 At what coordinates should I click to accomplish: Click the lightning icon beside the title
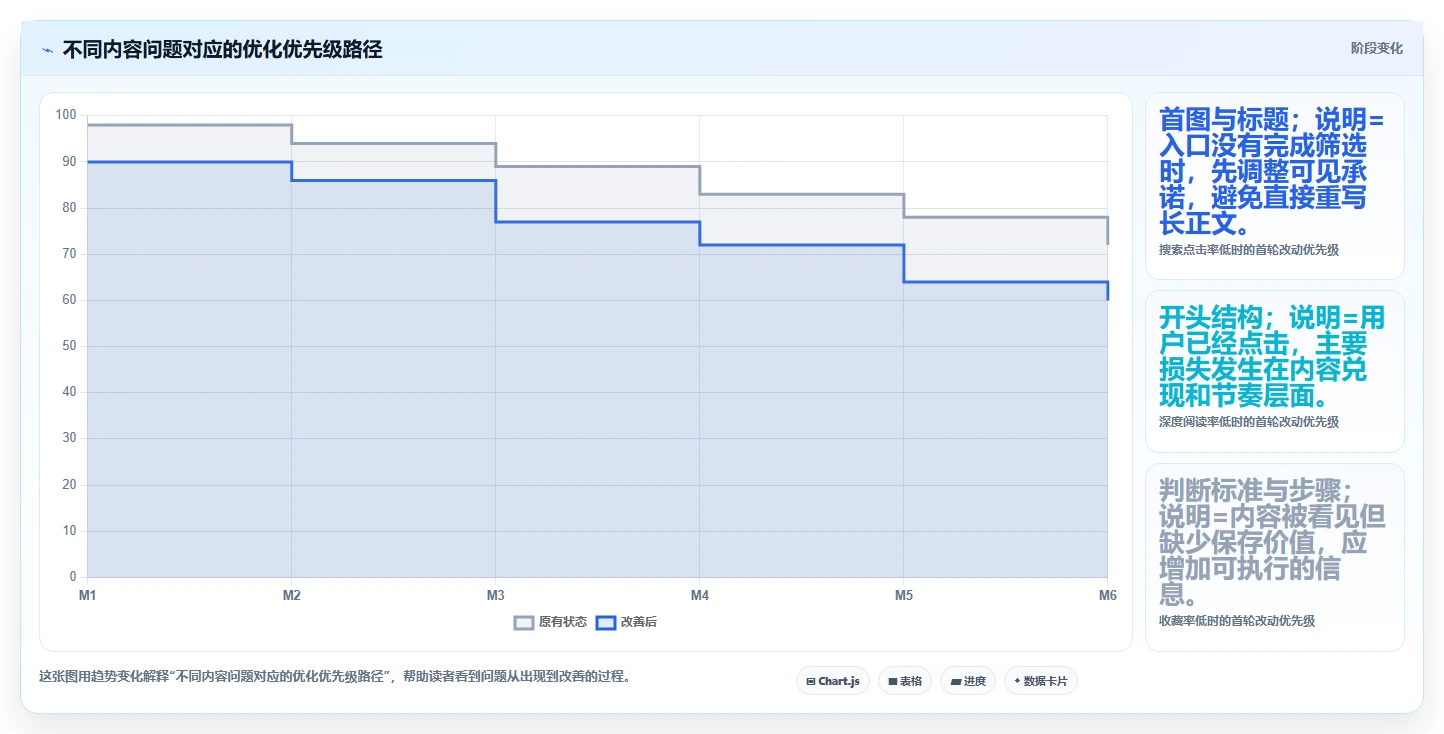pos(47,50)
